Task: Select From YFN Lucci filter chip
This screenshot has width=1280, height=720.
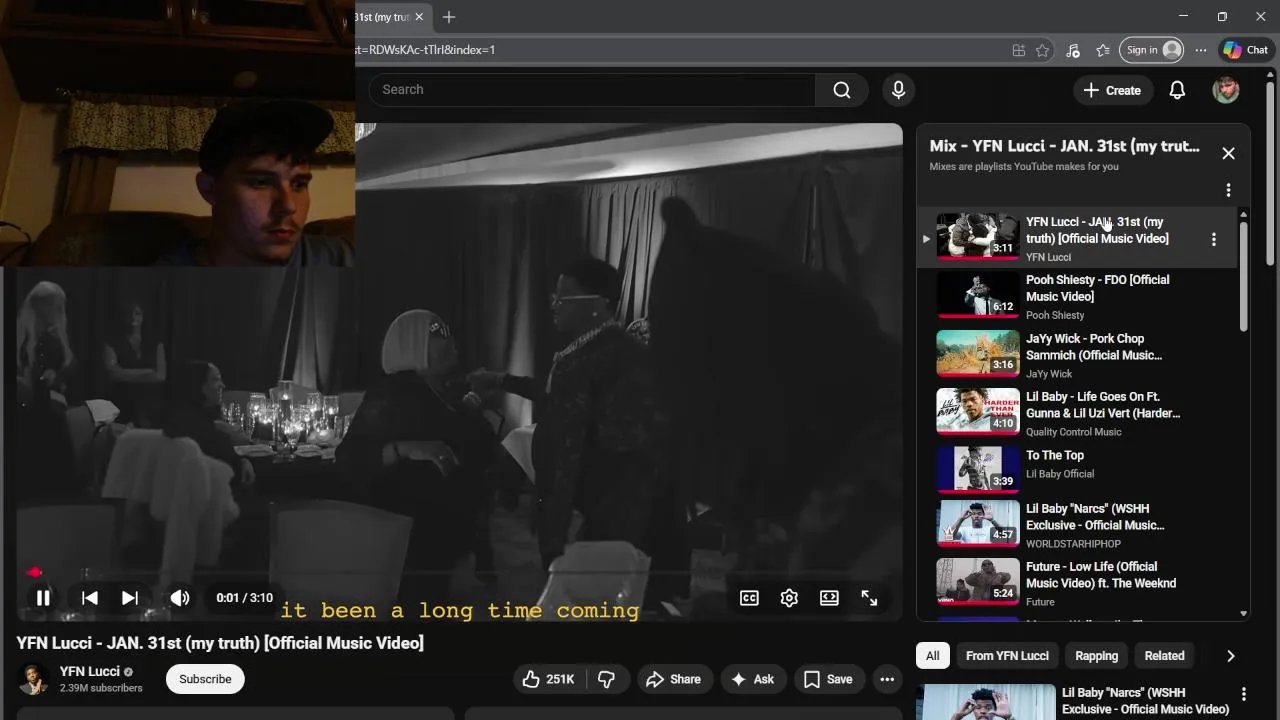Action: pos(1007,656)
